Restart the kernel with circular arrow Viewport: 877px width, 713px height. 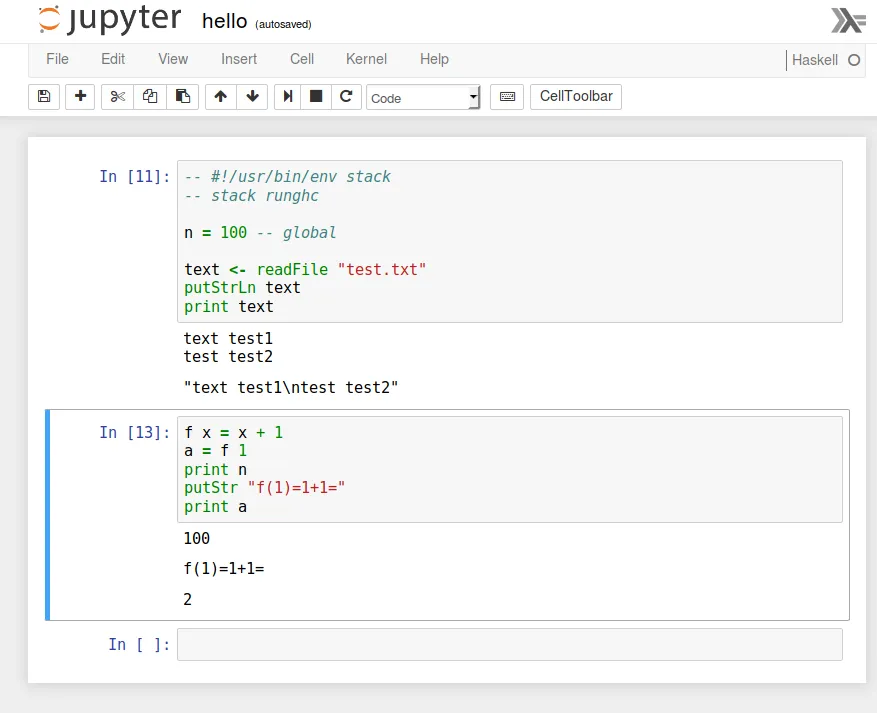[x=346, y=97]
